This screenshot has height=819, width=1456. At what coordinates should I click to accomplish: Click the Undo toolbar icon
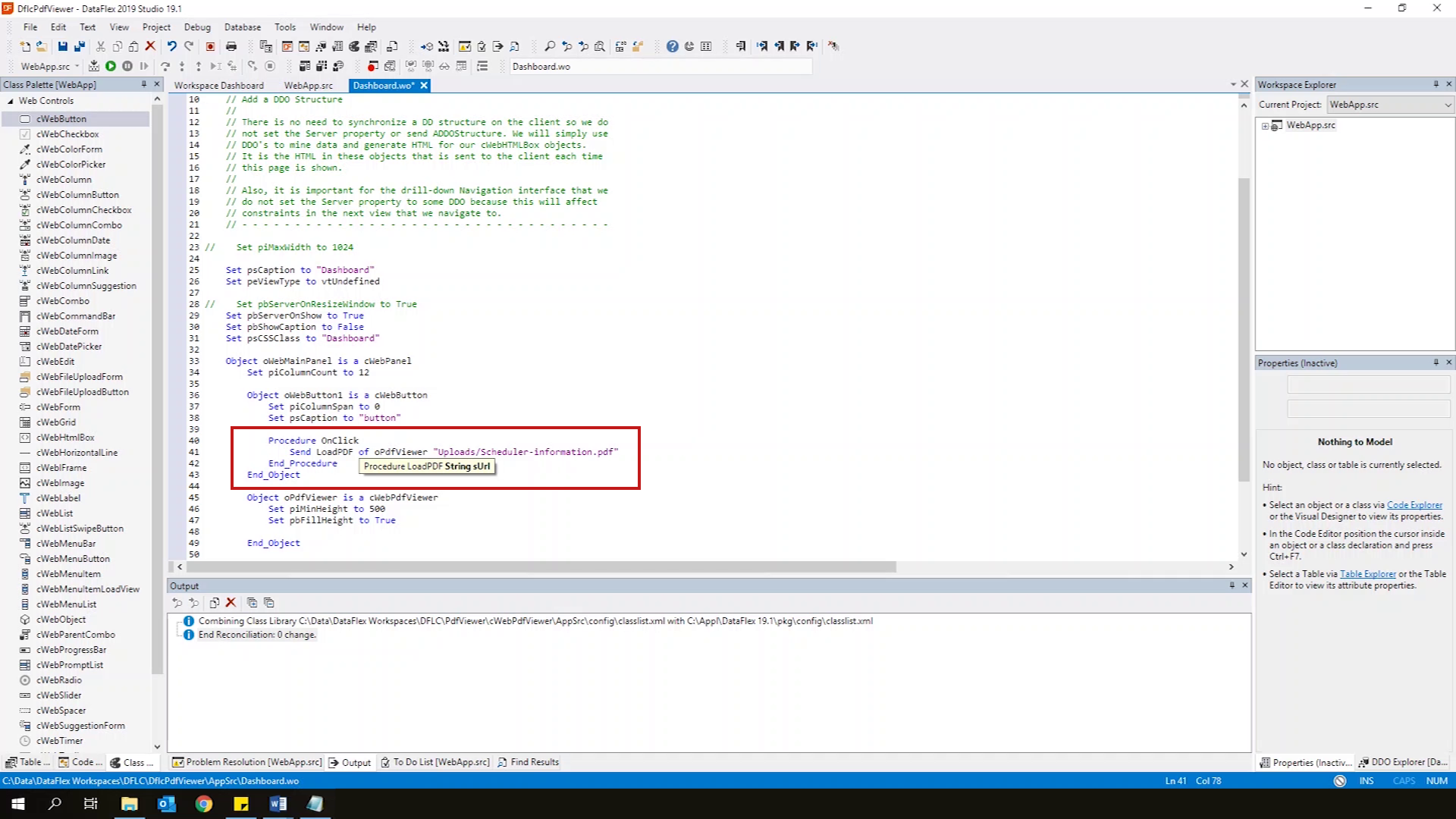pyautogui.click(x=172, y=46)
